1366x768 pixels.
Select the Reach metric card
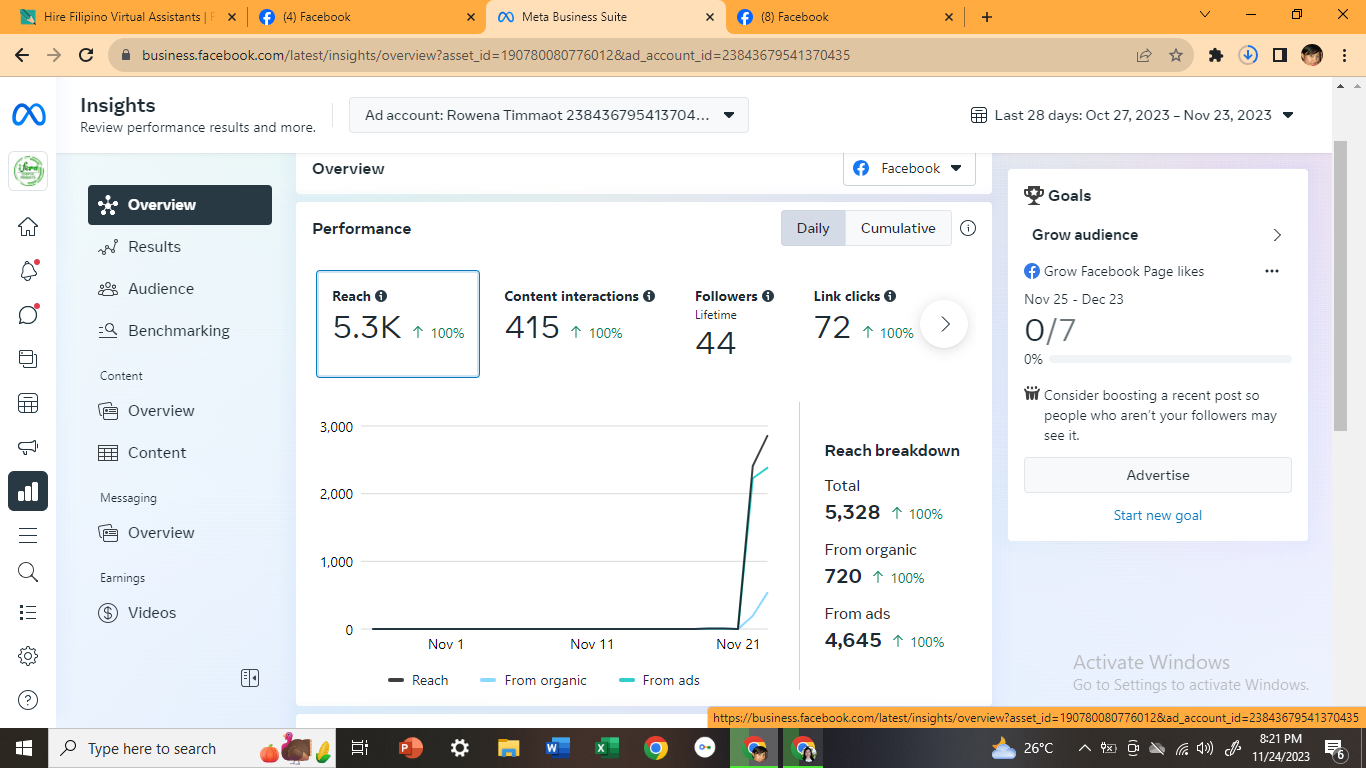pos(398,324)
